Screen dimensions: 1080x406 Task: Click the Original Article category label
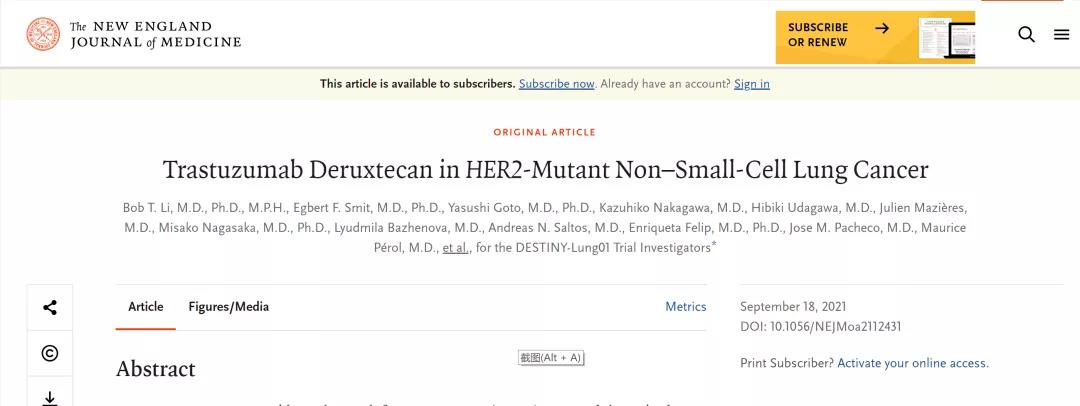pos(544,133)
